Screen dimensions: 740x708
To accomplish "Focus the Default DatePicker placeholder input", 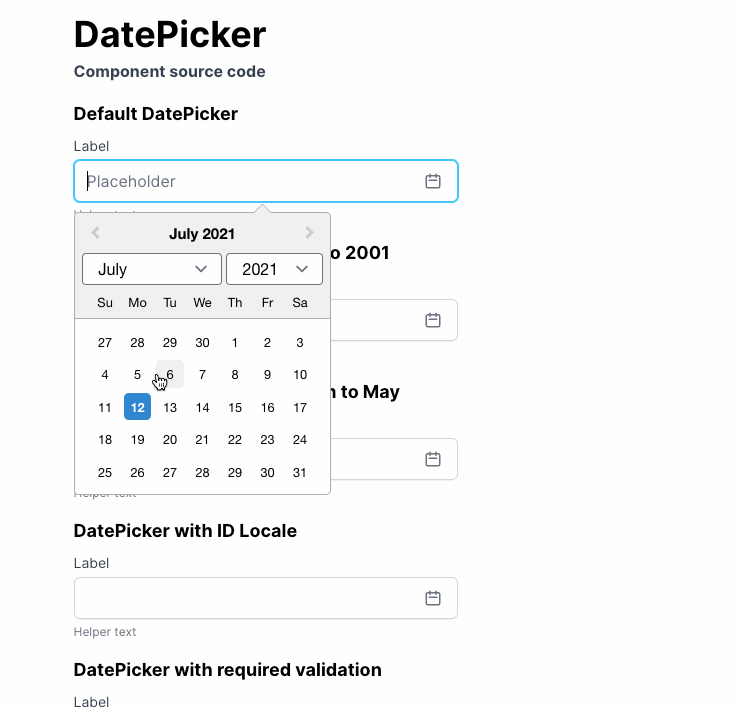I will click(250, 181).
